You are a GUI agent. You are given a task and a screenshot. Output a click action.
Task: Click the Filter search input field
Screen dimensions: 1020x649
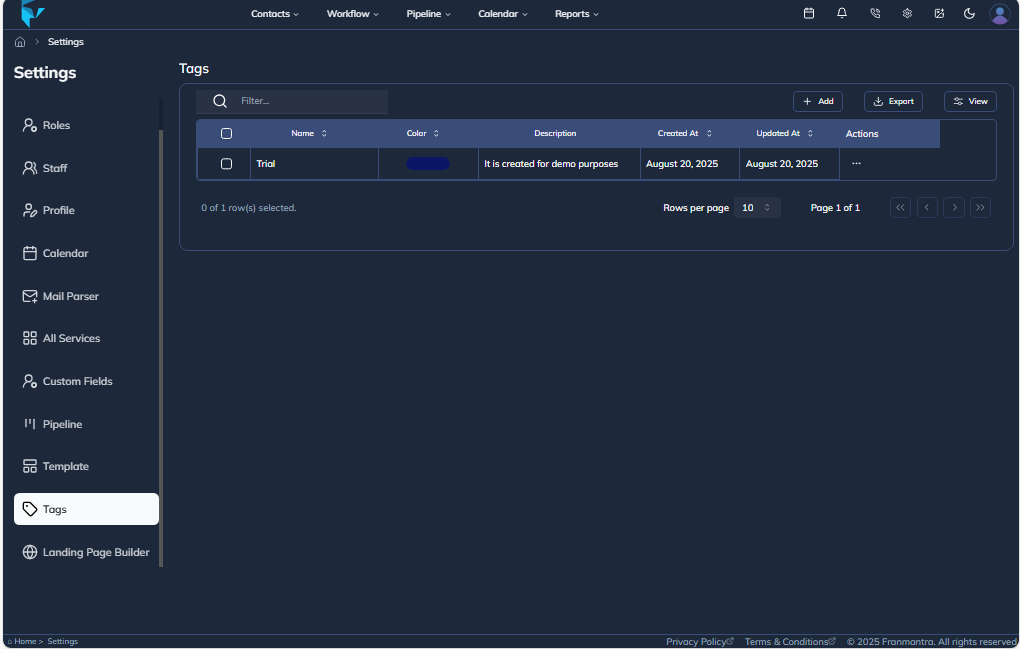(310, 101)
